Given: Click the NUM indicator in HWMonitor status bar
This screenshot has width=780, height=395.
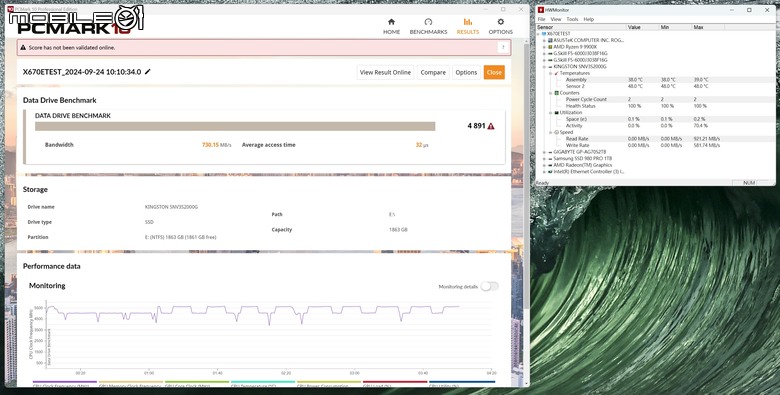Looking at the screenshot, I should [x=749, y=183].
